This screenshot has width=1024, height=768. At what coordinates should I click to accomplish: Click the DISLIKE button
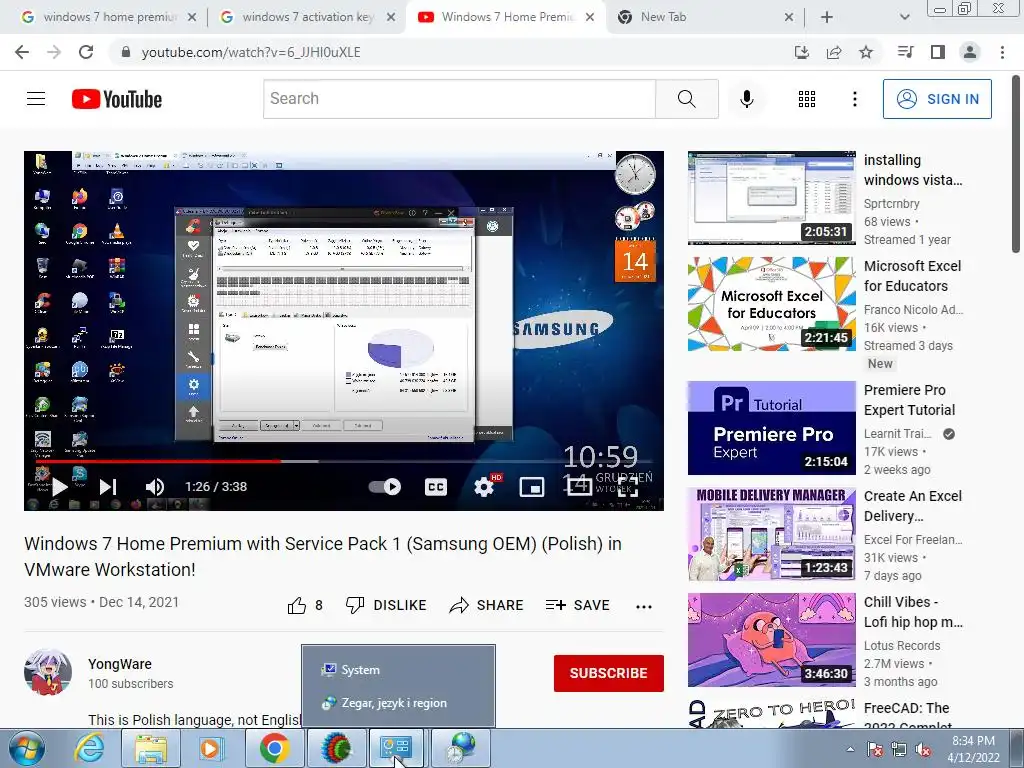point(386,605)
